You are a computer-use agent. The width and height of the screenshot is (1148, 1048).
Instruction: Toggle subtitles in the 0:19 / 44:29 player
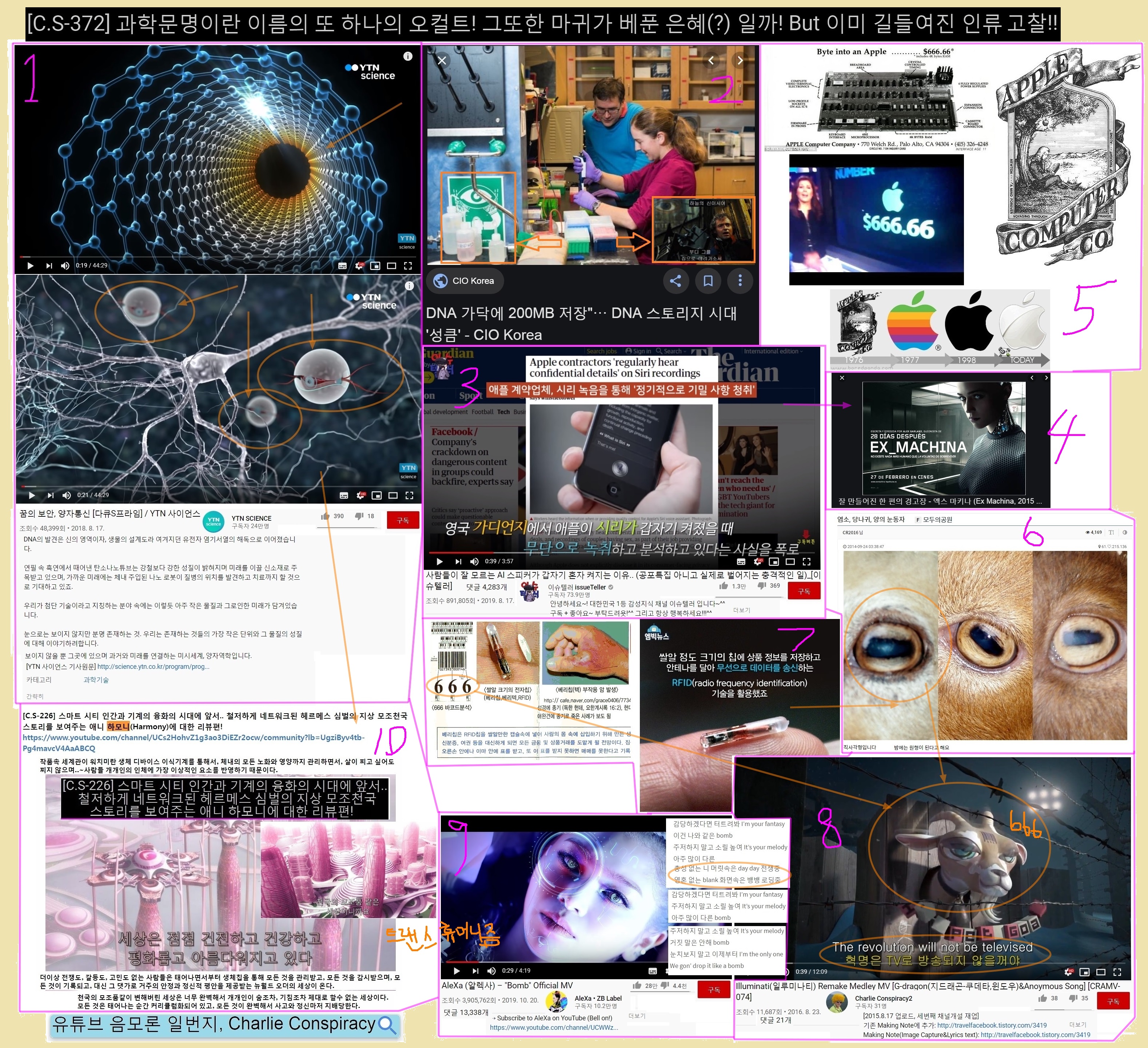pos(342,265)
